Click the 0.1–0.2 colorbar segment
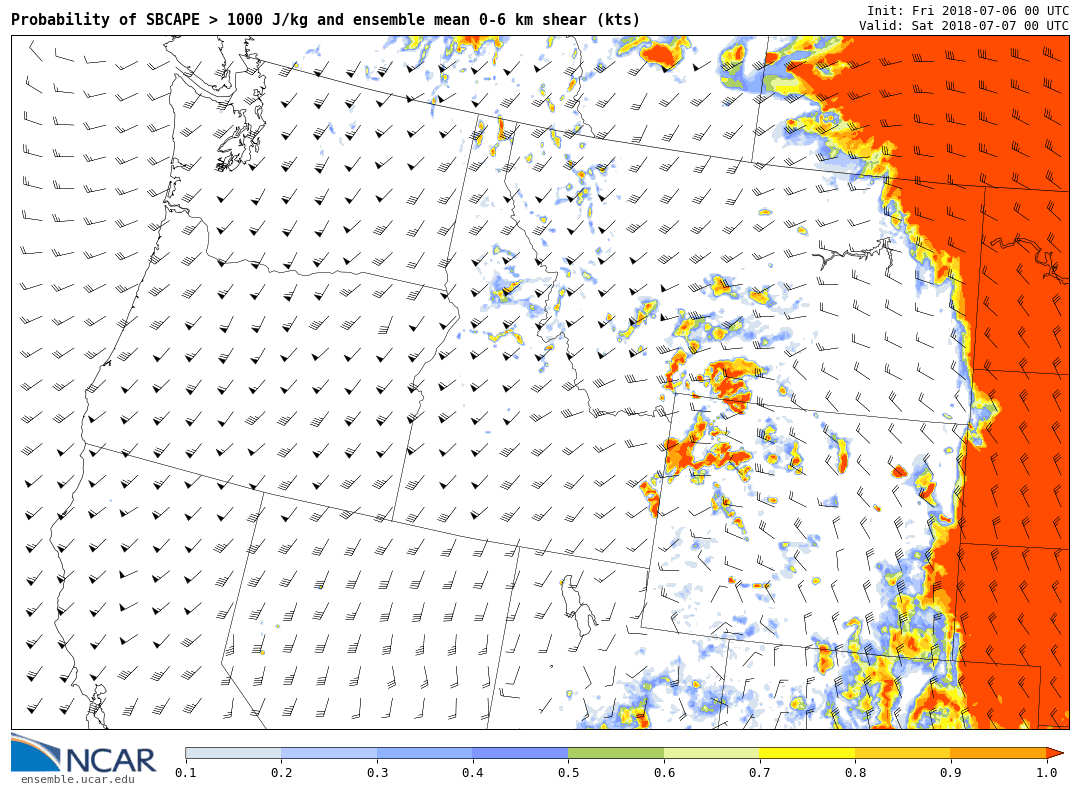This screenshot has height=792, width=1080. [x=233, y=753]
